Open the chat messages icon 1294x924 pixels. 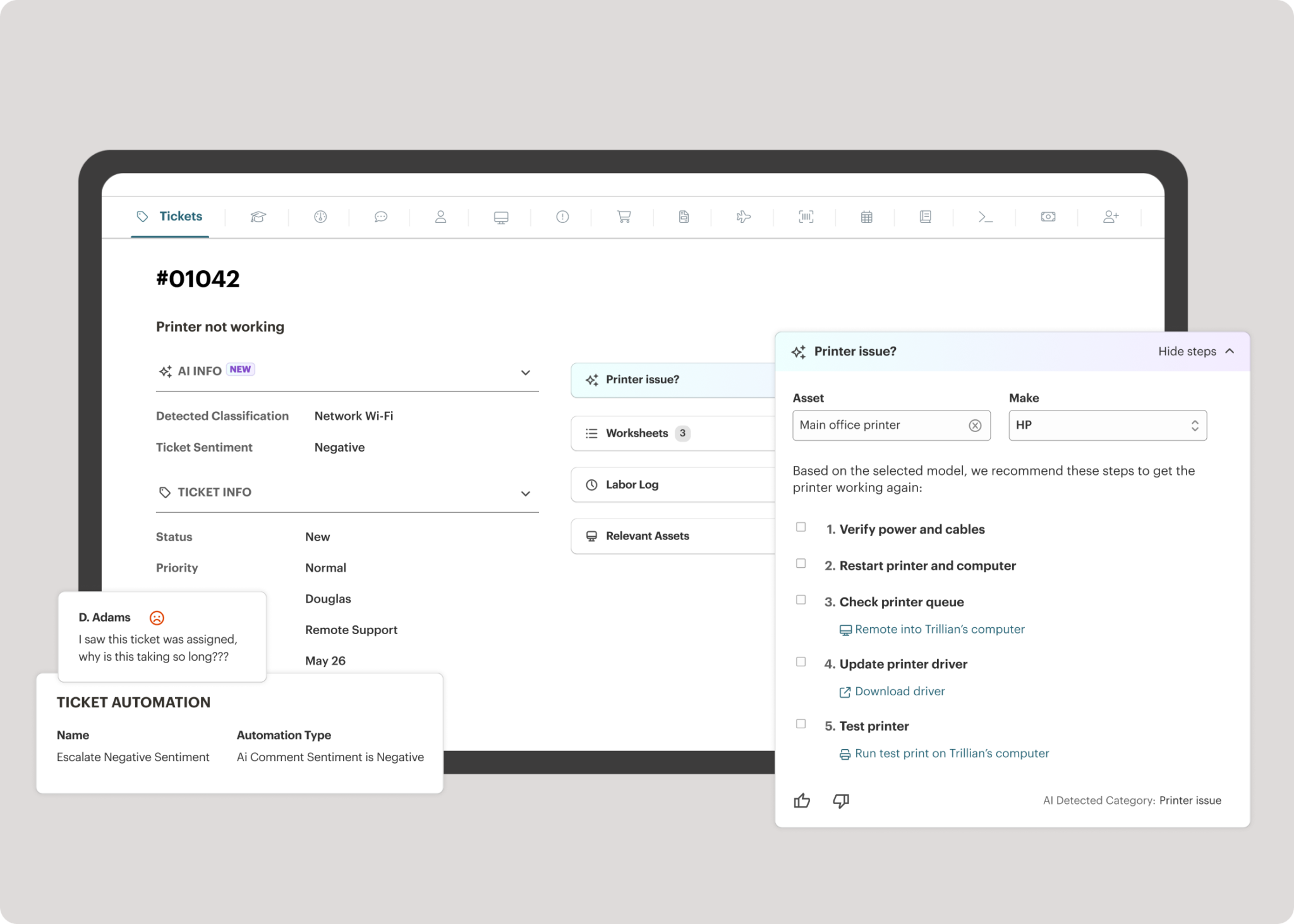click(380, 217)
